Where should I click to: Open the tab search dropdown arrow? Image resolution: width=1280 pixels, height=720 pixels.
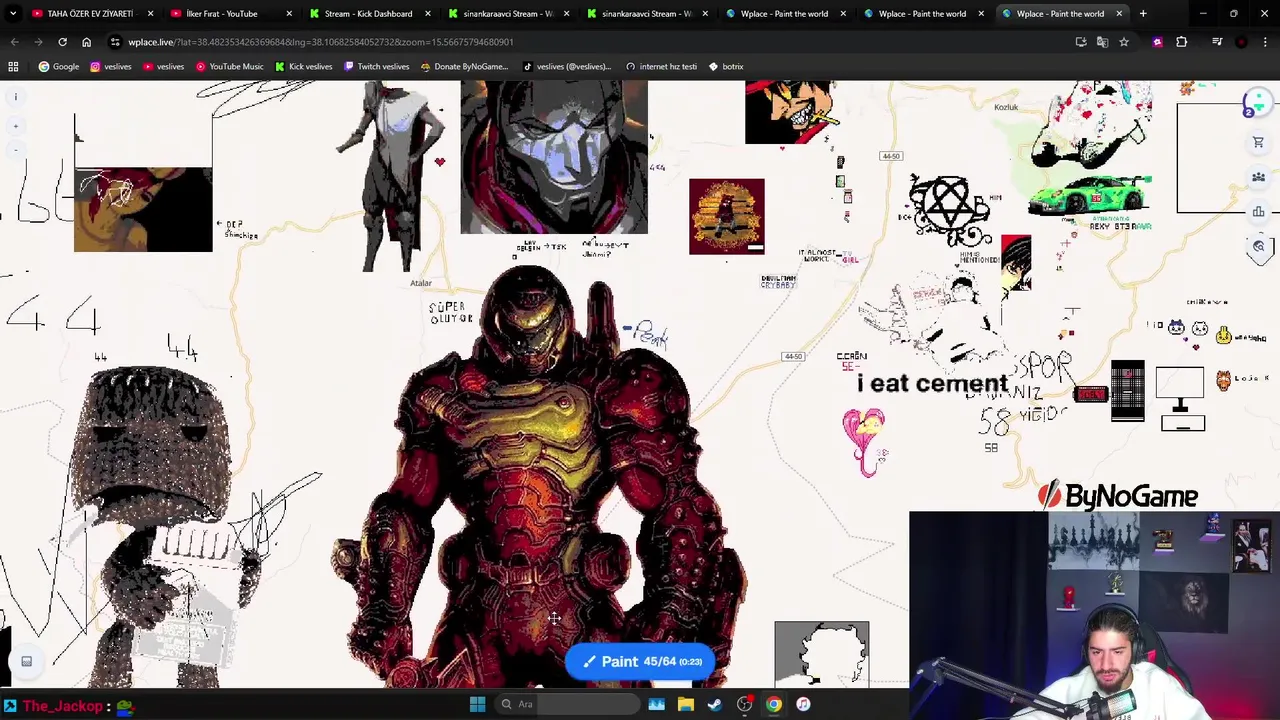click(x=13, y=13)
